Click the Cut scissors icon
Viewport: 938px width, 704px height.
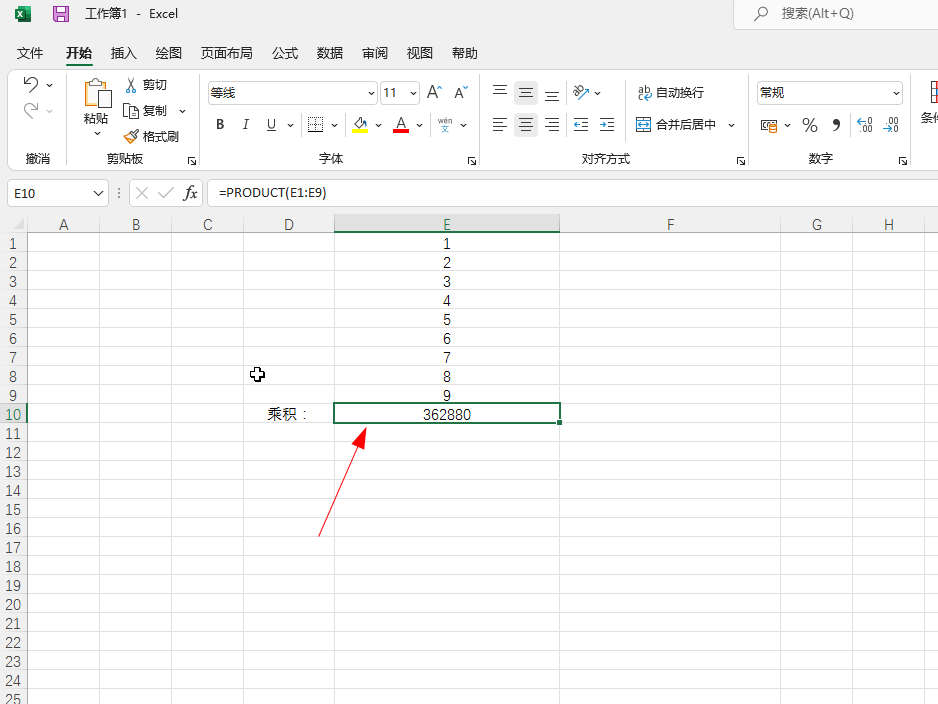130,85
